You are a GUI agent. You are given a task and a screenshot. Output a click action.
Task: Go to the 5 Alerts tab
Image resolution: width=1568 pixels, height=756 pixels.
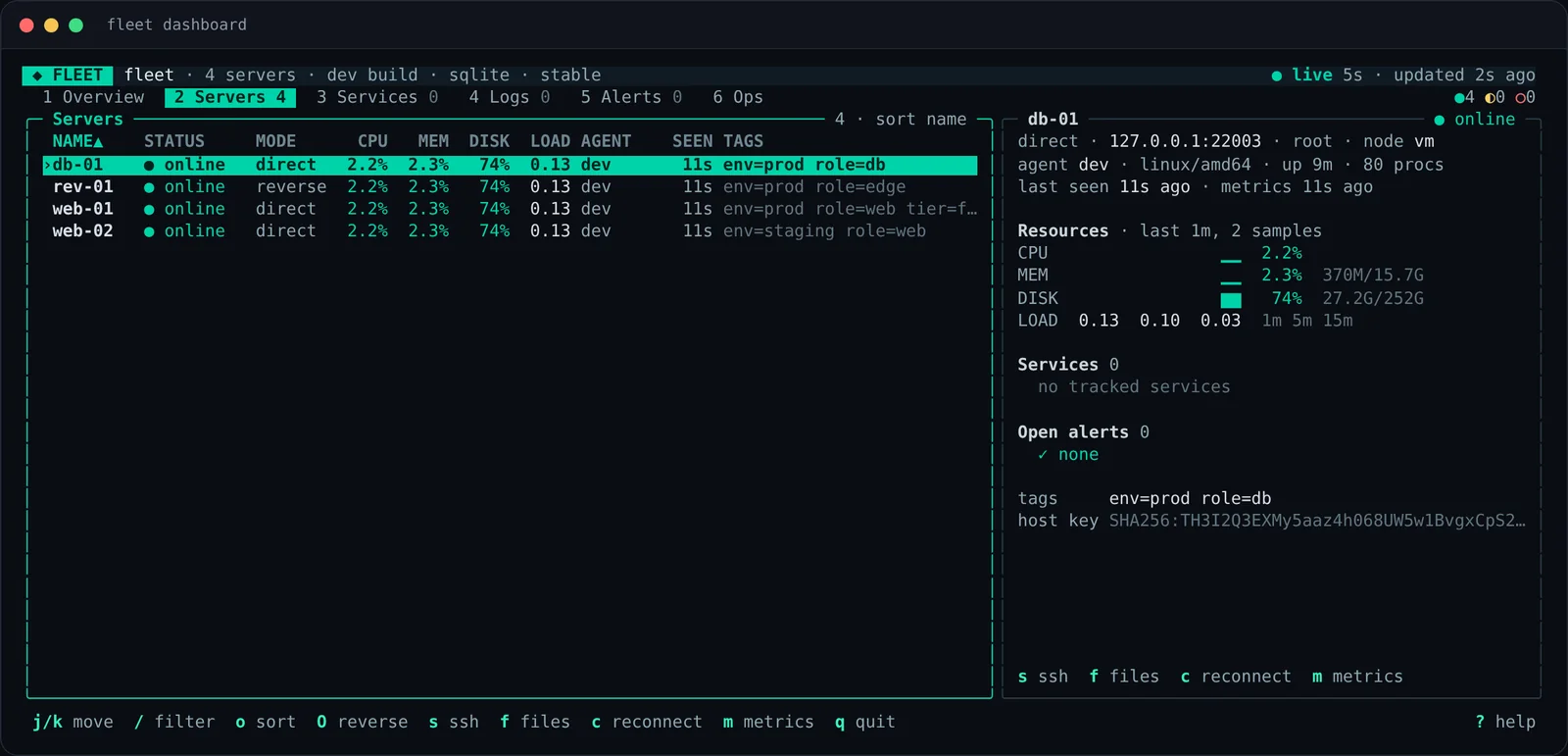631,97
